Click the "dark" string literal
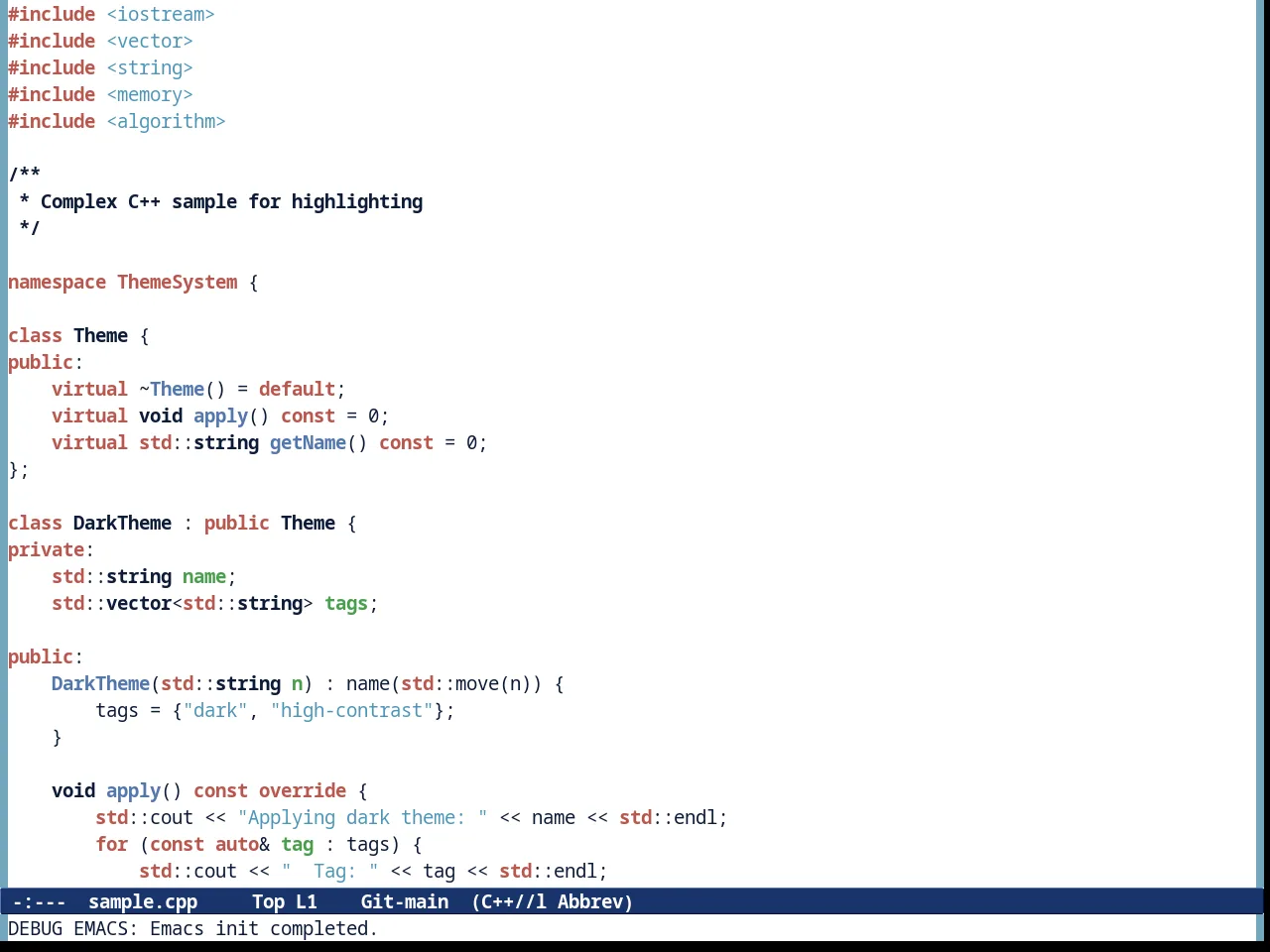 [215, 710]
